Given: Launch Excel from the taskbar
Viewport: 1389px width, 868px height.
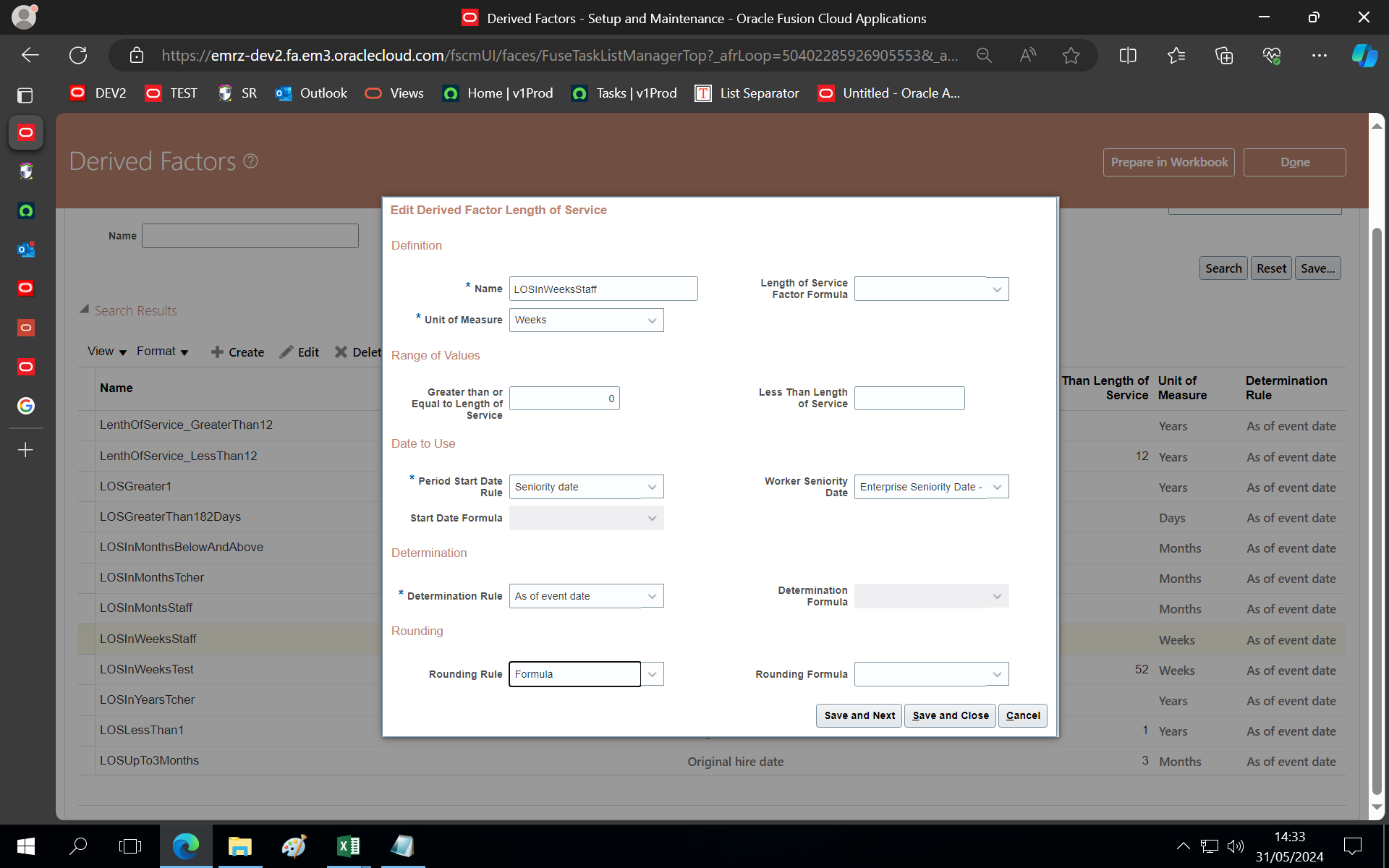Looking at the screenshot, I should tap(348, 846).
